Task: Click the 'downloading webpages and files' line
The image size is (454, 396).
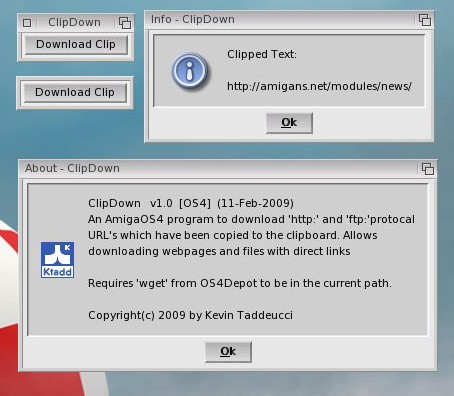Action: 219,251
